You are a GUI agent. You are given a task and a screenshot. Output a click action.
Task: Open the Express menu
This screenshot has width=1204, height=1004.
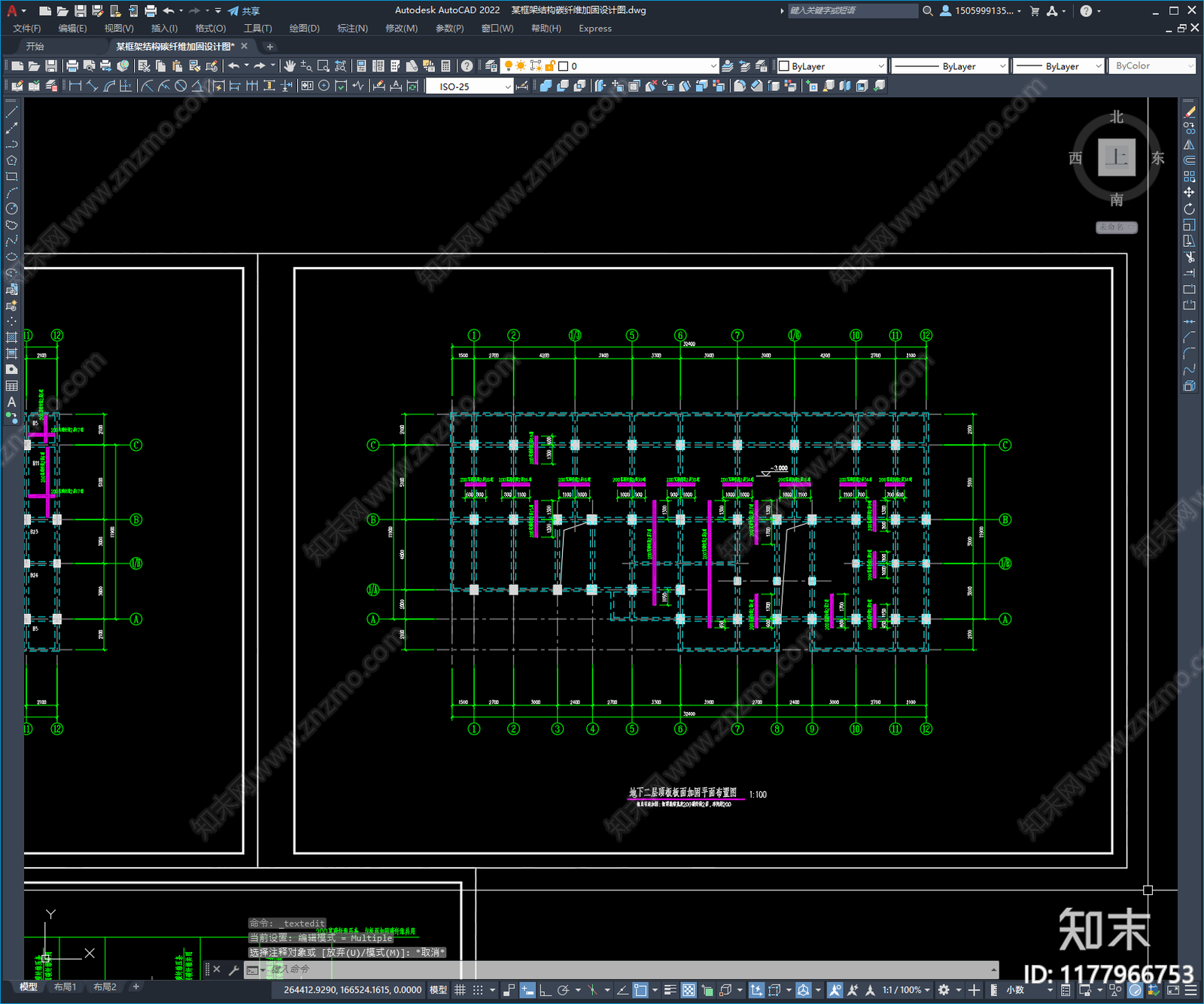595,29
